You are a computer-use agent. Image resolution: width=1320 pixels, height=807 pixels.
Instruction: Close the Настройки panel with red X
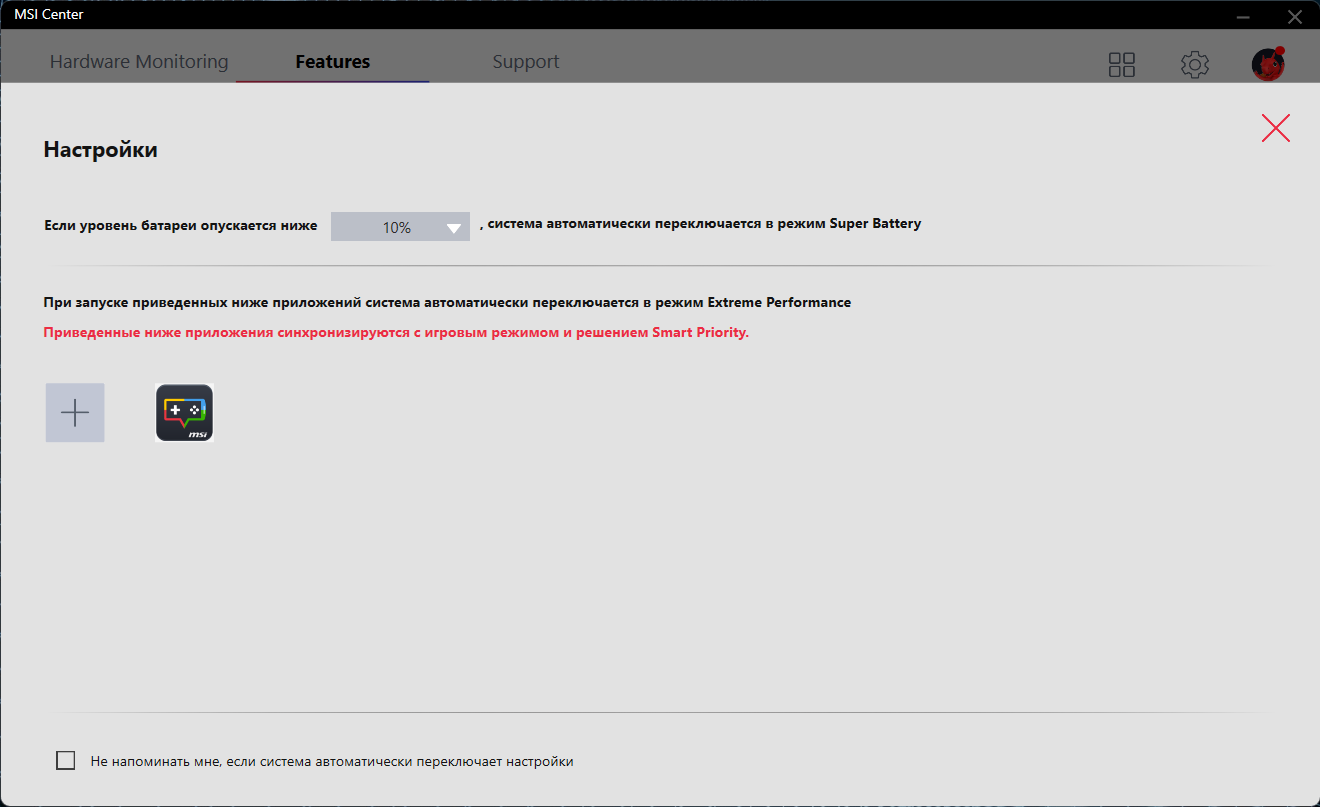[1276, 128]
